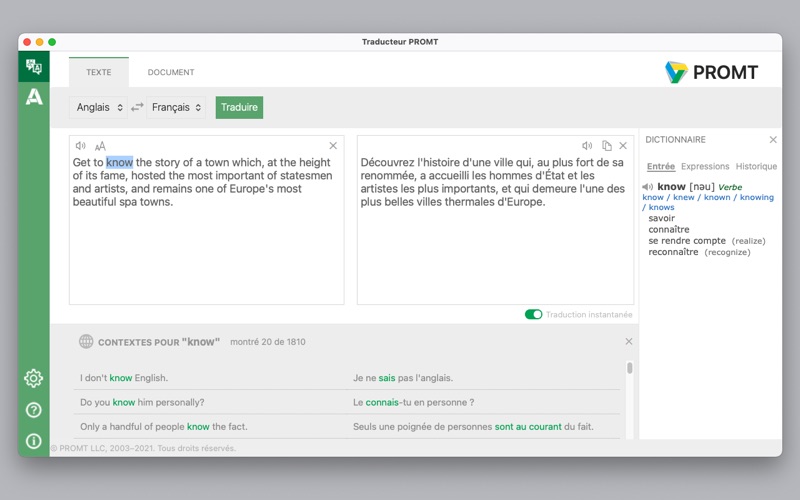Open the help question mark icon
Screen dimensions: 800x500
tap(34, 410)
